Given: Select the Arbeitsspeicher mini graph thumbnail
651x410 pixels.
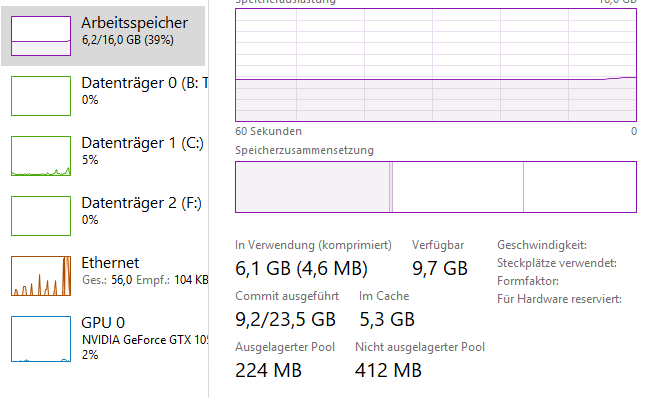Looking at the screenshot, I should [x=40, y=36].
